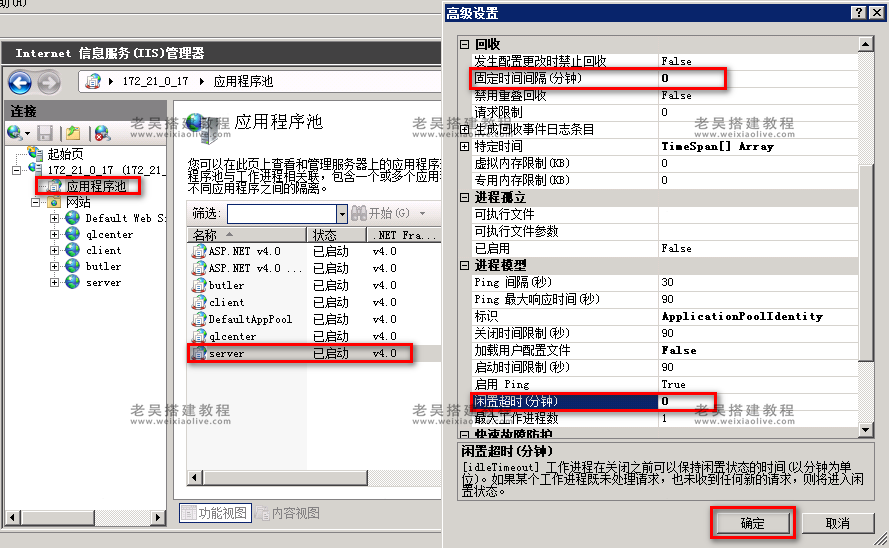Click the disconnect icon in Connections toolbar
The image size is (889, 548).
tap(102, 133)
